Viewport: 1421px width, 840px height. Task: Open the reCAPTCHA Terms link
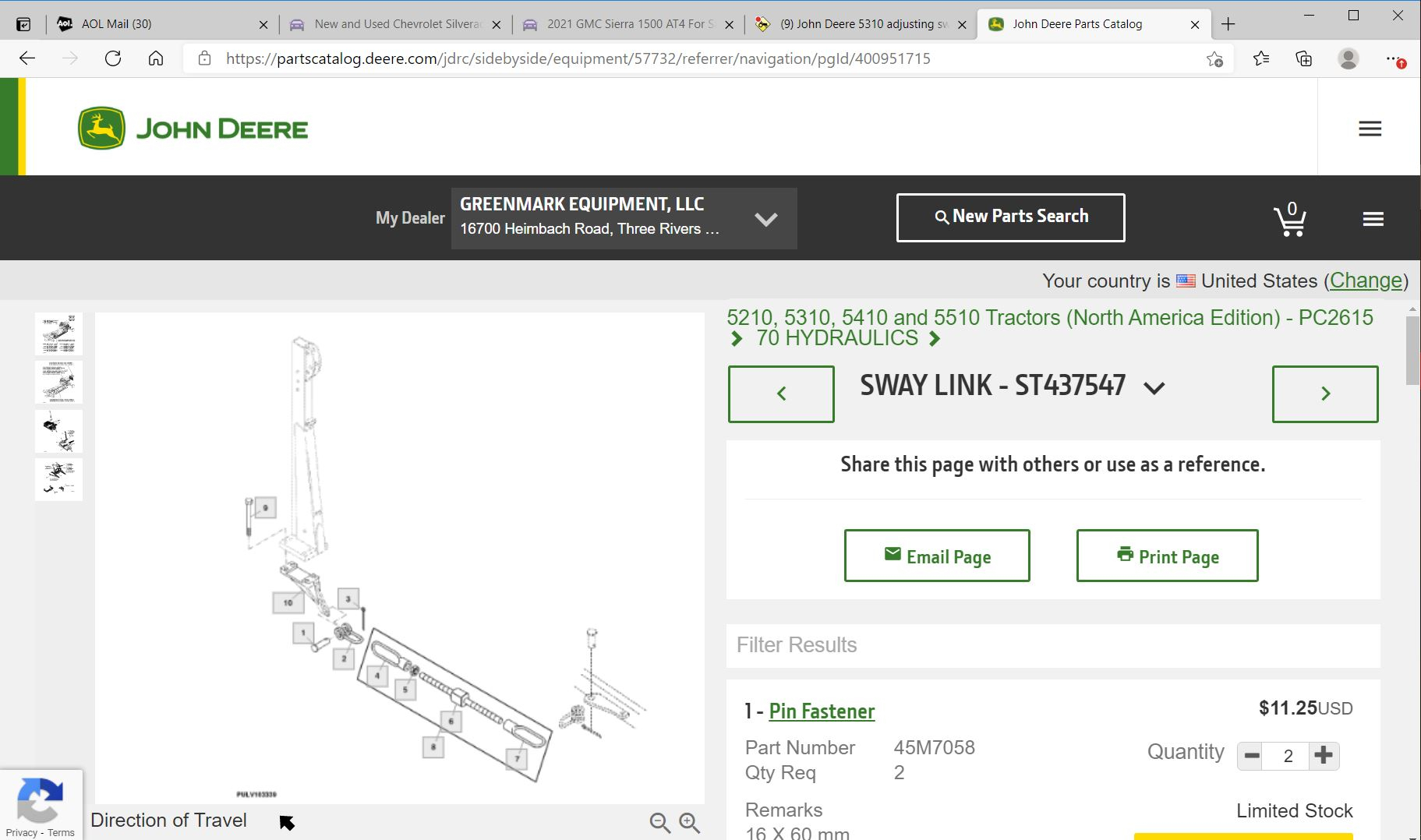tap(61, 832)
